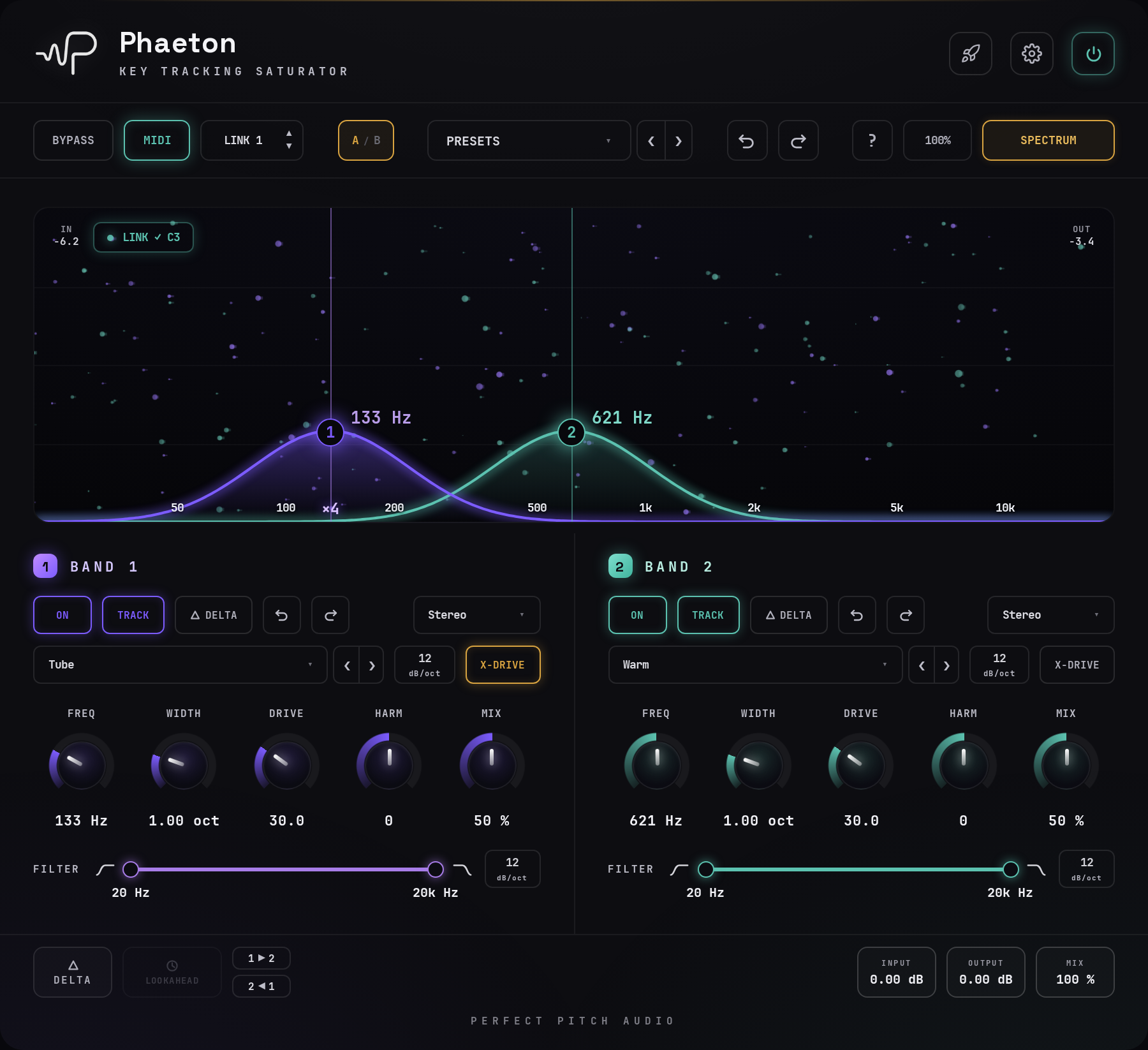Change Band 2 slope 12 dB/oct selector
Image resolution: width=1148 pixels, height=1050 pixels.
tap(999, 665)
